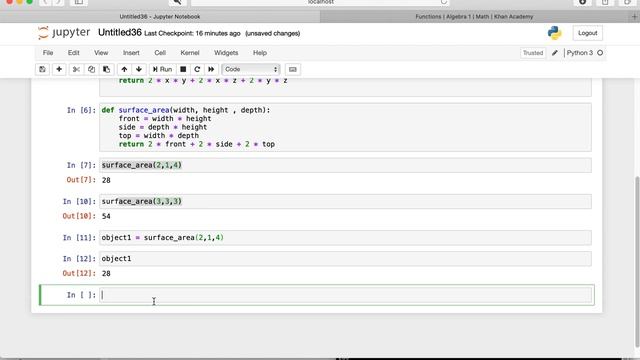Click the unsaved changes status text
Screen dimensions: 640x360
point(273,33)
